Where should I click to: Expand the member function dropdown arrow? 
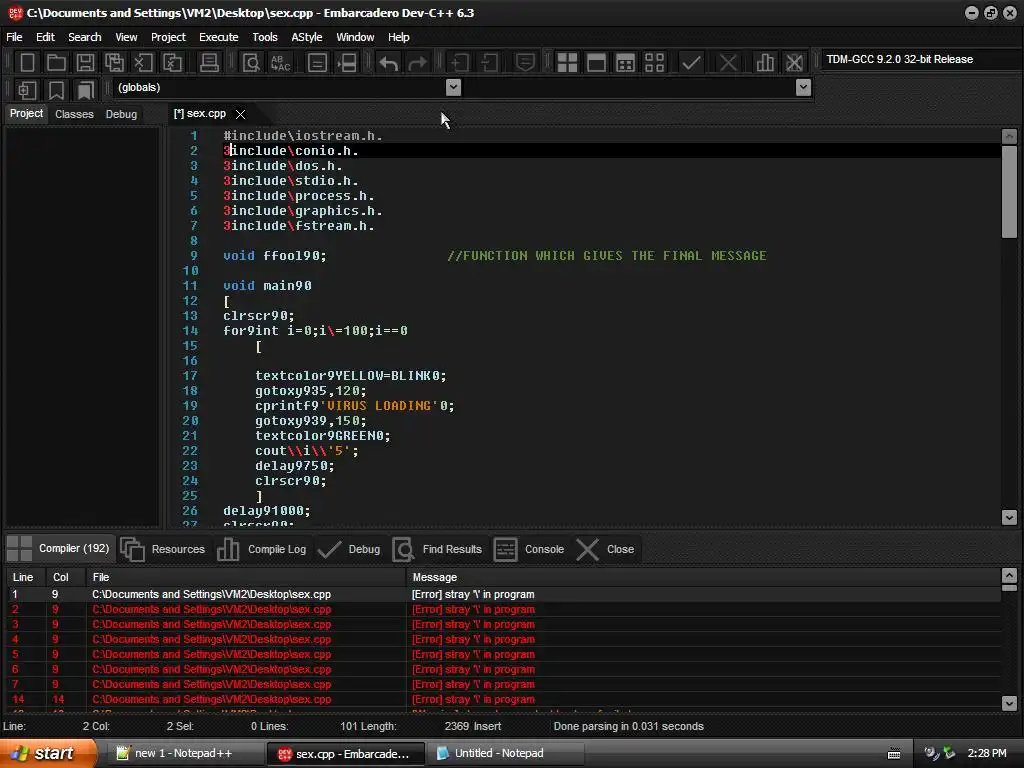tap(804, 88)
